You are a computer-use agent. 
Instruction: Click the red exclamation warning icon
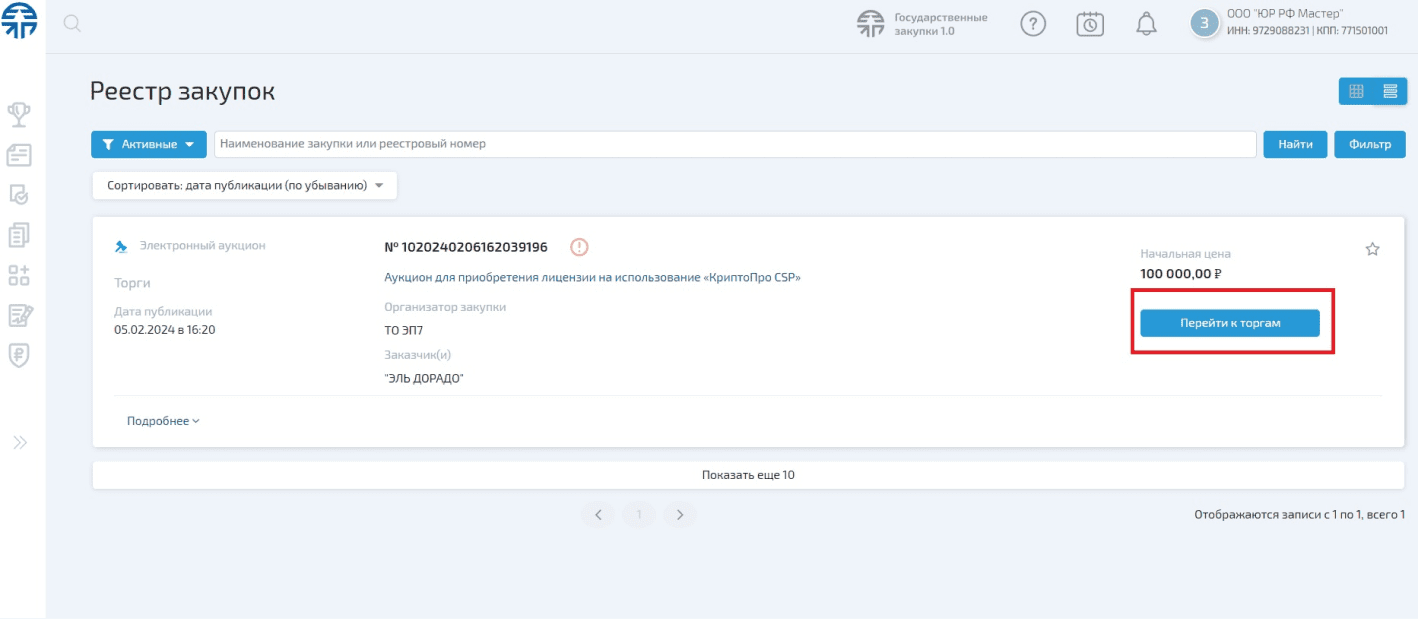(579, 247)
